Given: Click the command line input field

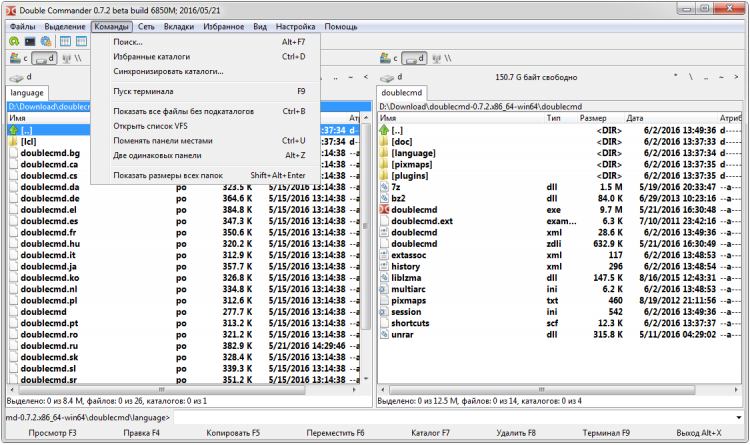Looking at the screenshot, I should point(452,418).
